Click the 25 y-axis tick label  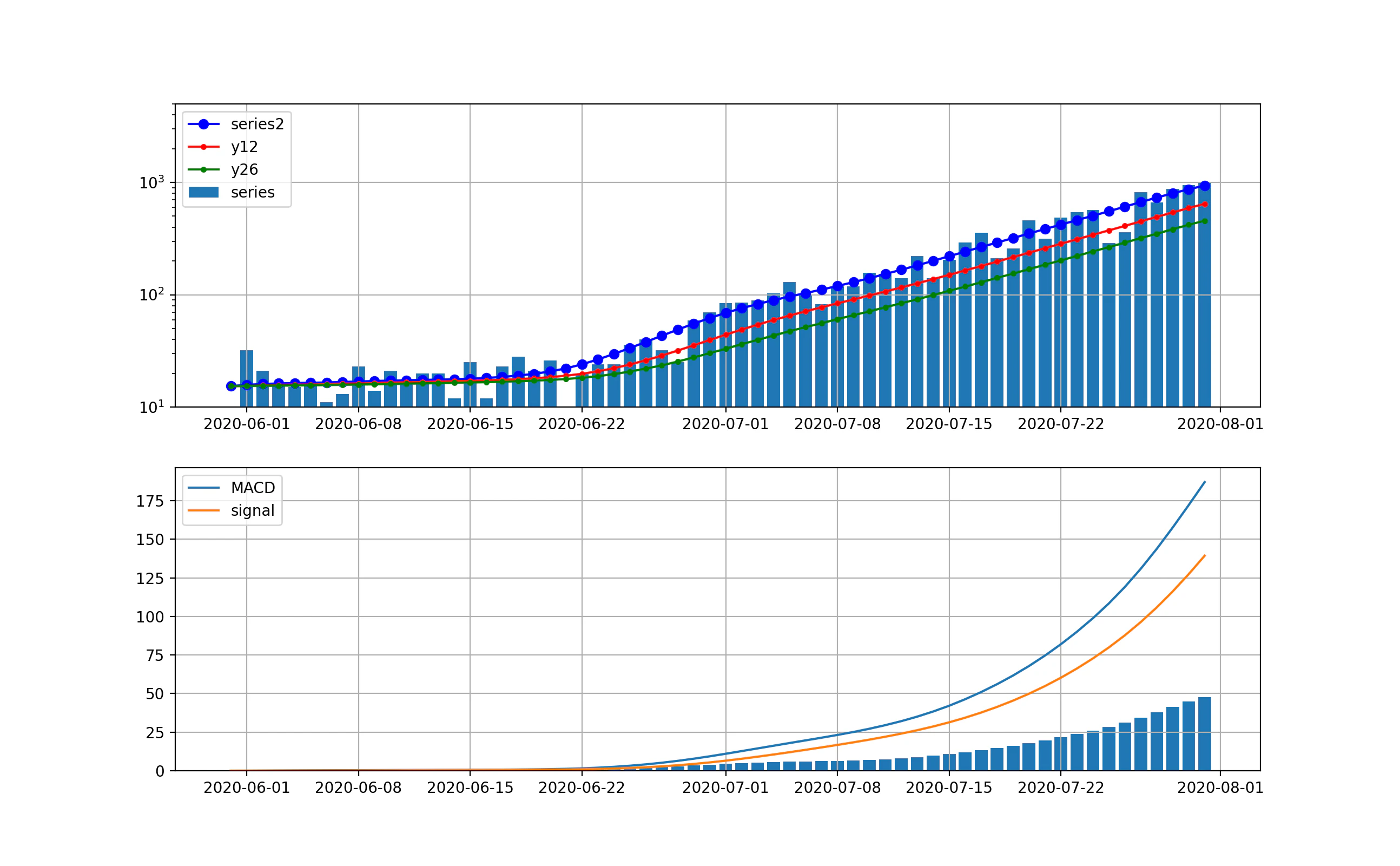tap(155, 732)
